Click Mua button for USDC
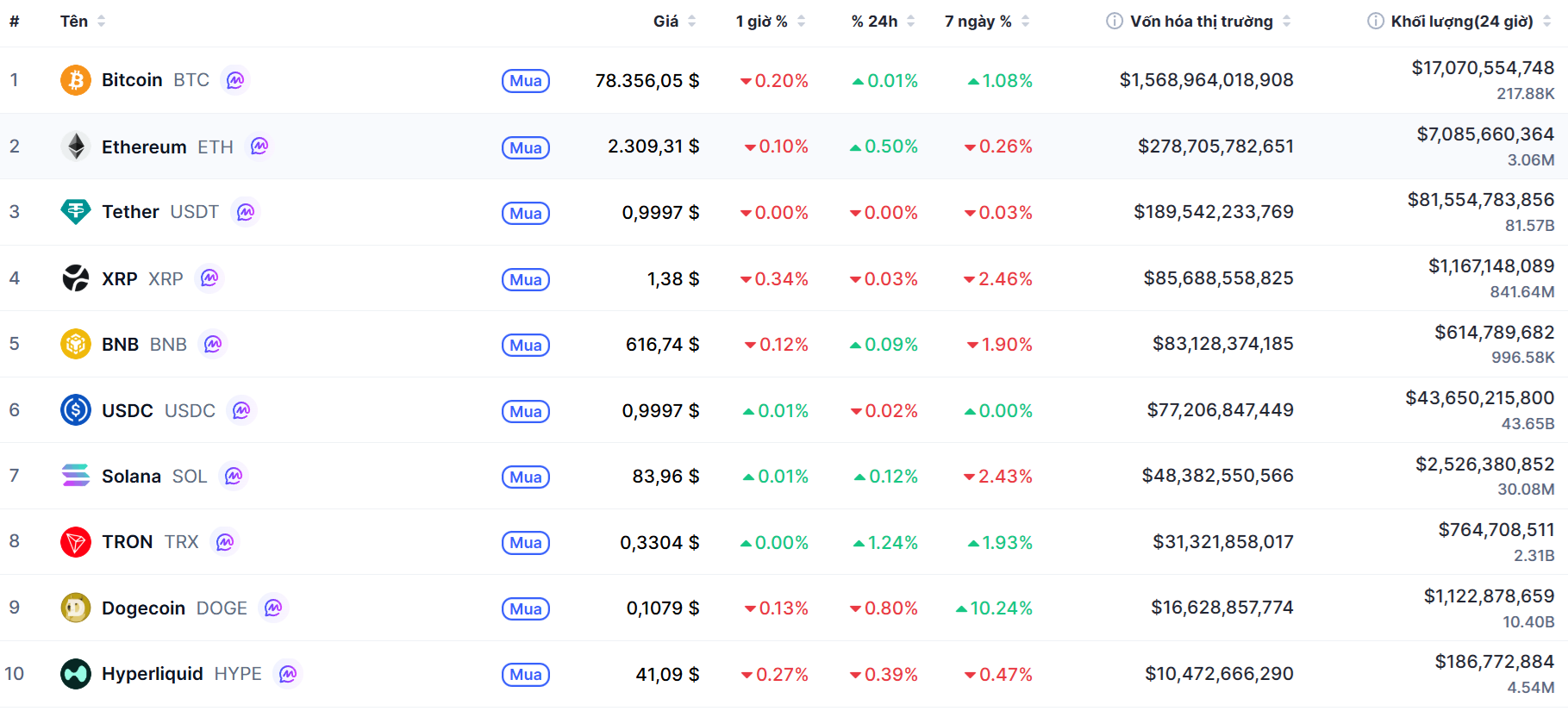Image resolution: width=1568 pixels, height=711 pixels. (x=526, y=411)
